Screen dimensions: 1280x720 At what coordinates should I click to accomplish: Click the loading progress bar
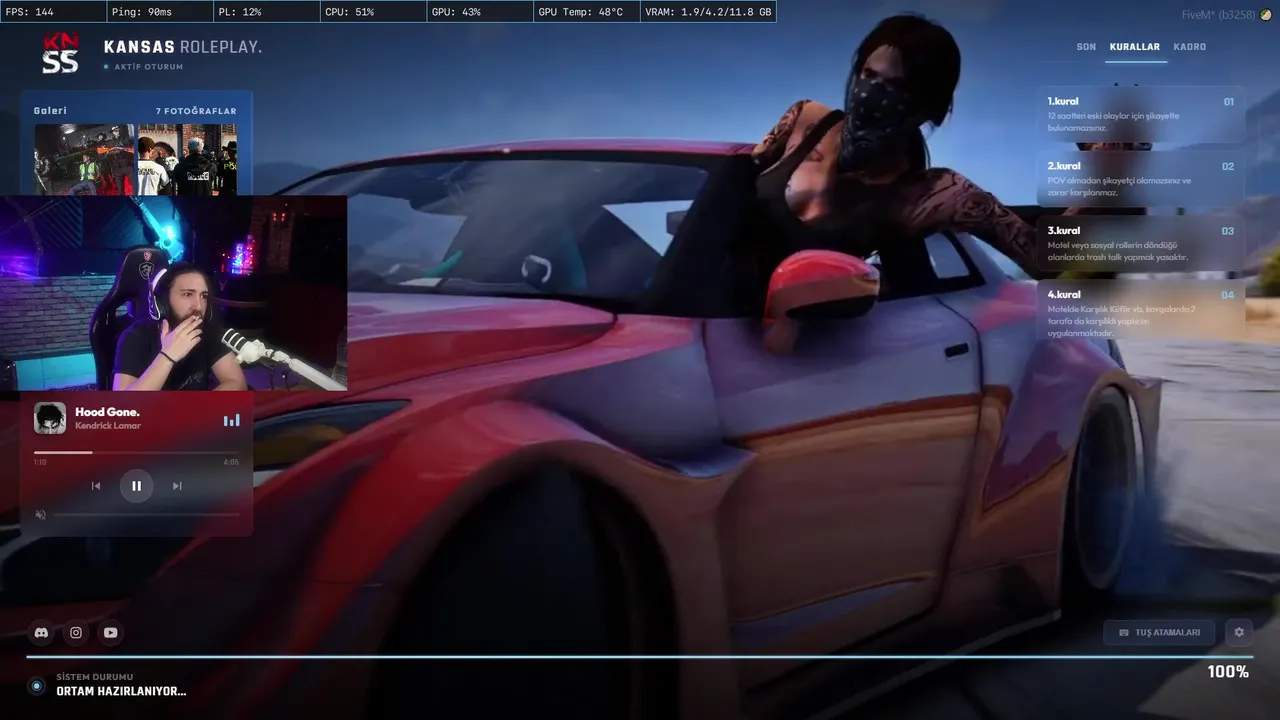[x=639, y=657]
